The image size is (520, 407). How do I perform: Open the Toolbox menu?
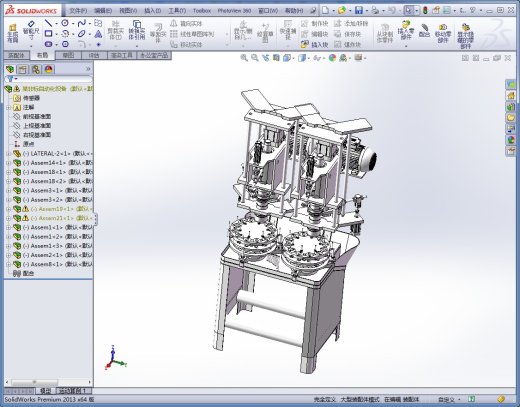(x=202, y=11)
